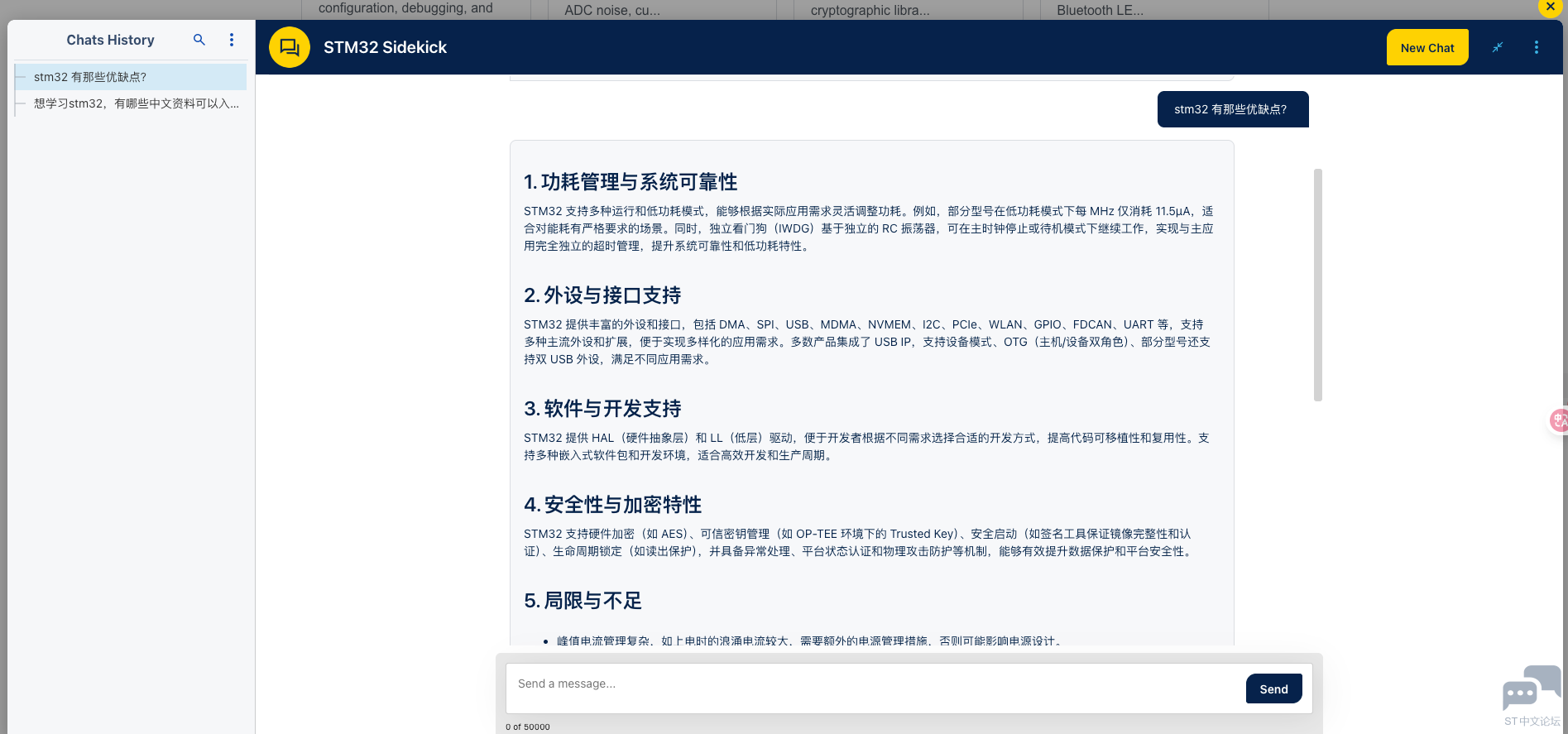Collapse the chat window with shrink icon

tap(1498, 47)
